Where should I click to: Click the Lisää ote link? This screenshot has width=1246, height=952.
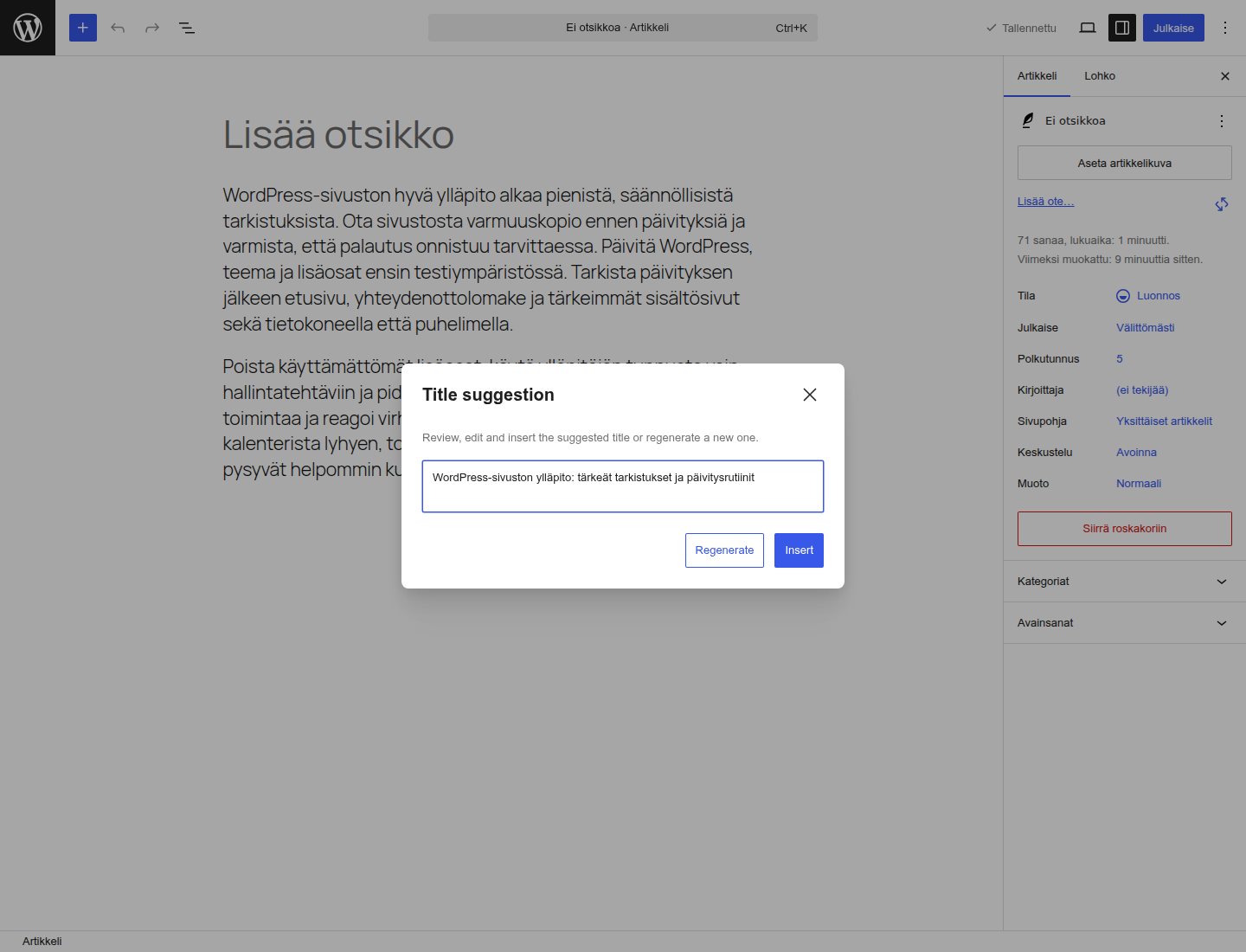pyautogui.click(x=1045, y=202)
